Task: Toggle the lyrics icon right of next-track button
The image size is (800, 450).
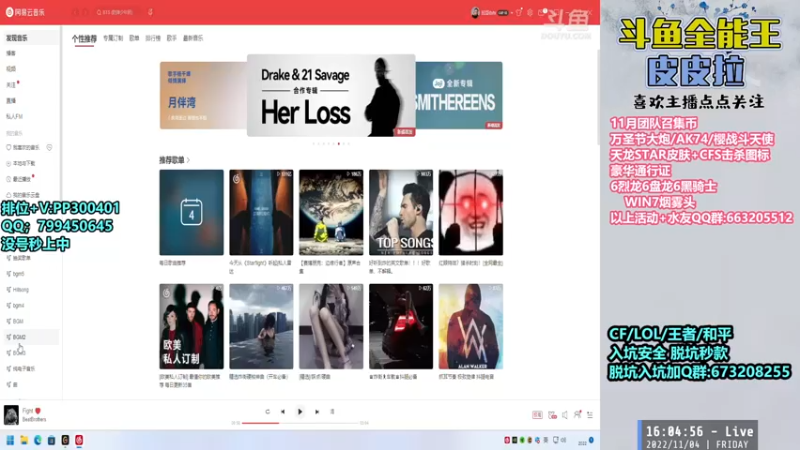Action: pos(332,412)
